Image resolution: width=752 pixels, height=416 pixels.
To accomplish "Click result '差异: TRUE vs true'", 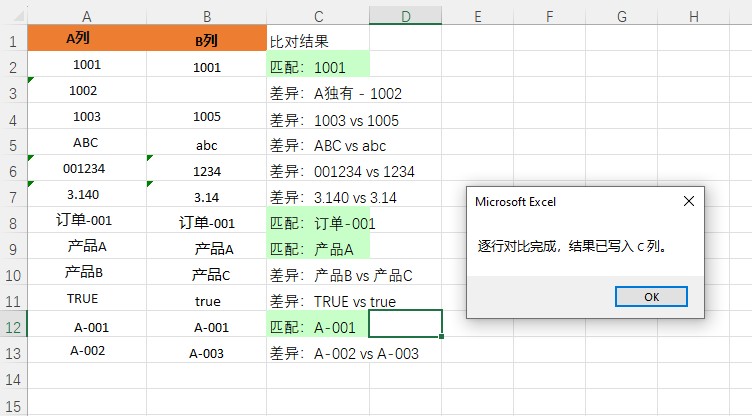I will coord(333,301).
